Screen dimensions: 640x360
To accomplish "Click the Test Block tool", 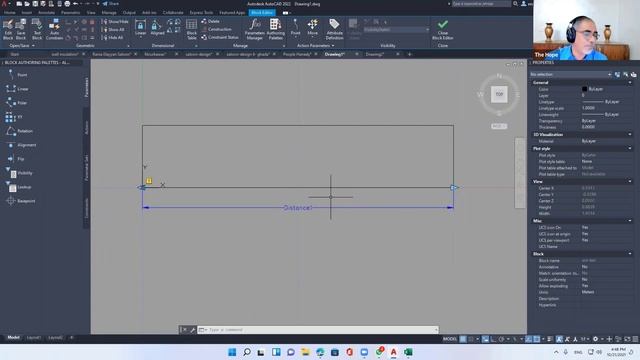I will pos(37,29).
